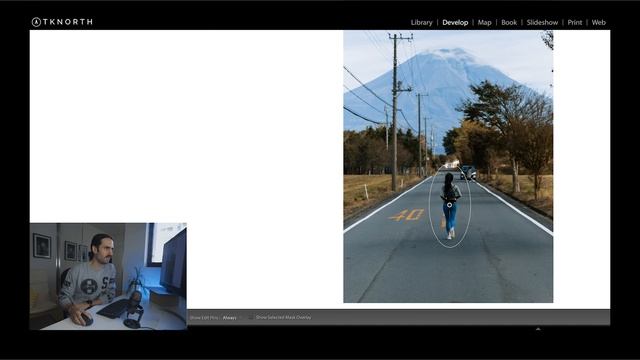Click the mountain photo in the preview
Image resolution: width=640 pixels, height=360 pixels.
click(448, 167)
